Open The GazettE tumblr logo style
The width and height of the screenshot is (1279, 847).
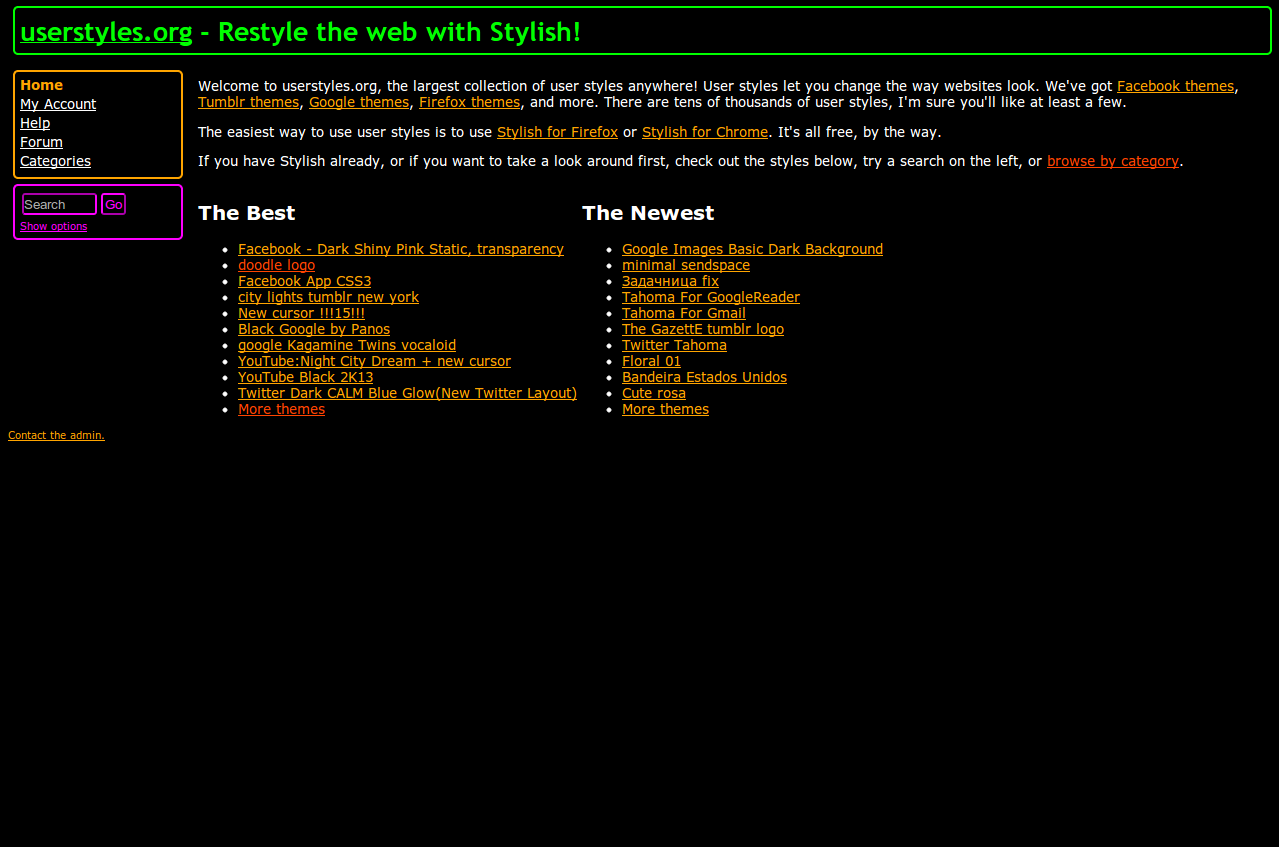703,329
